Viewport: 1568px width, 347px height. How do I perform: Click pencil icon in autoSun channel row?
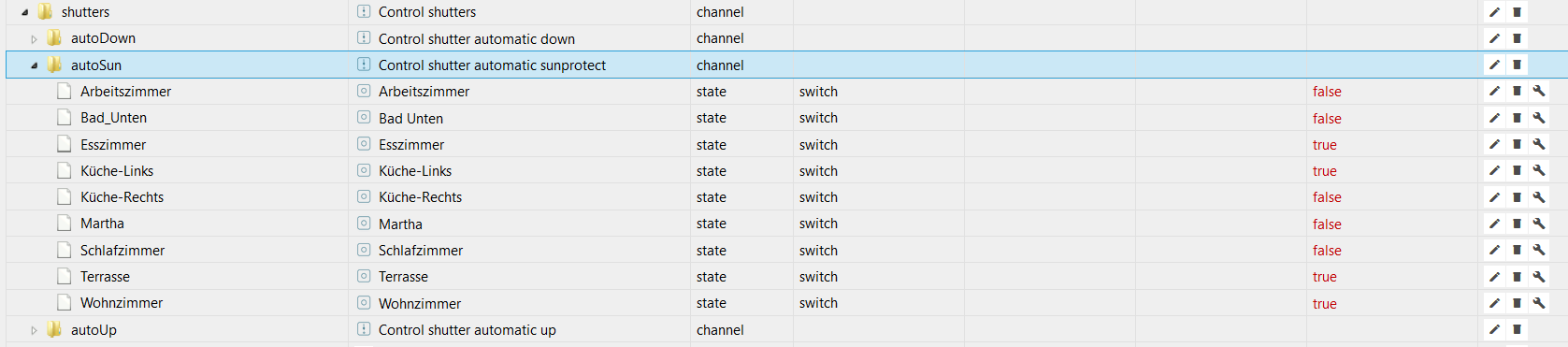(1494, 65)
